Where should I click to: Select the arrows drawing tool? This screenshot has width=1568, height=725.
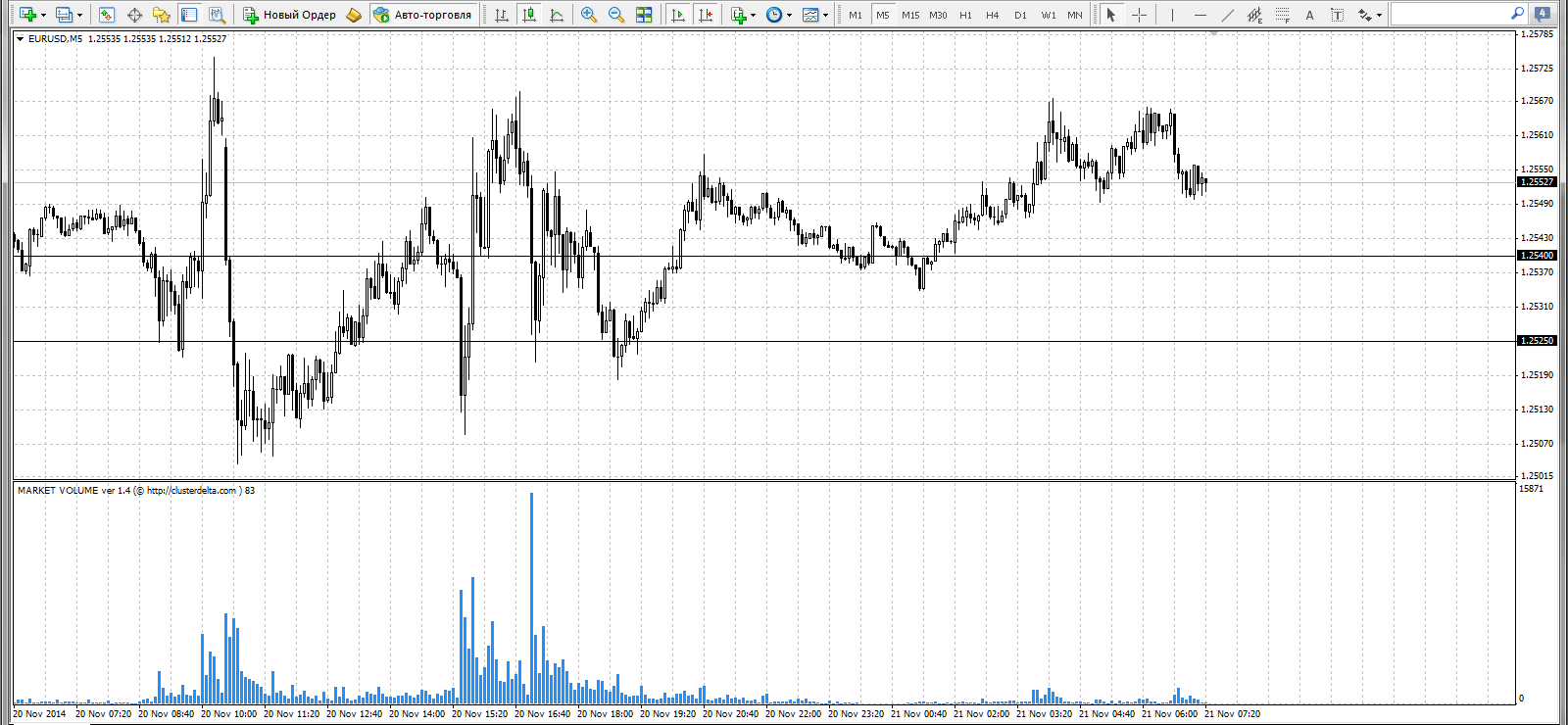[x=1364, y=15]
